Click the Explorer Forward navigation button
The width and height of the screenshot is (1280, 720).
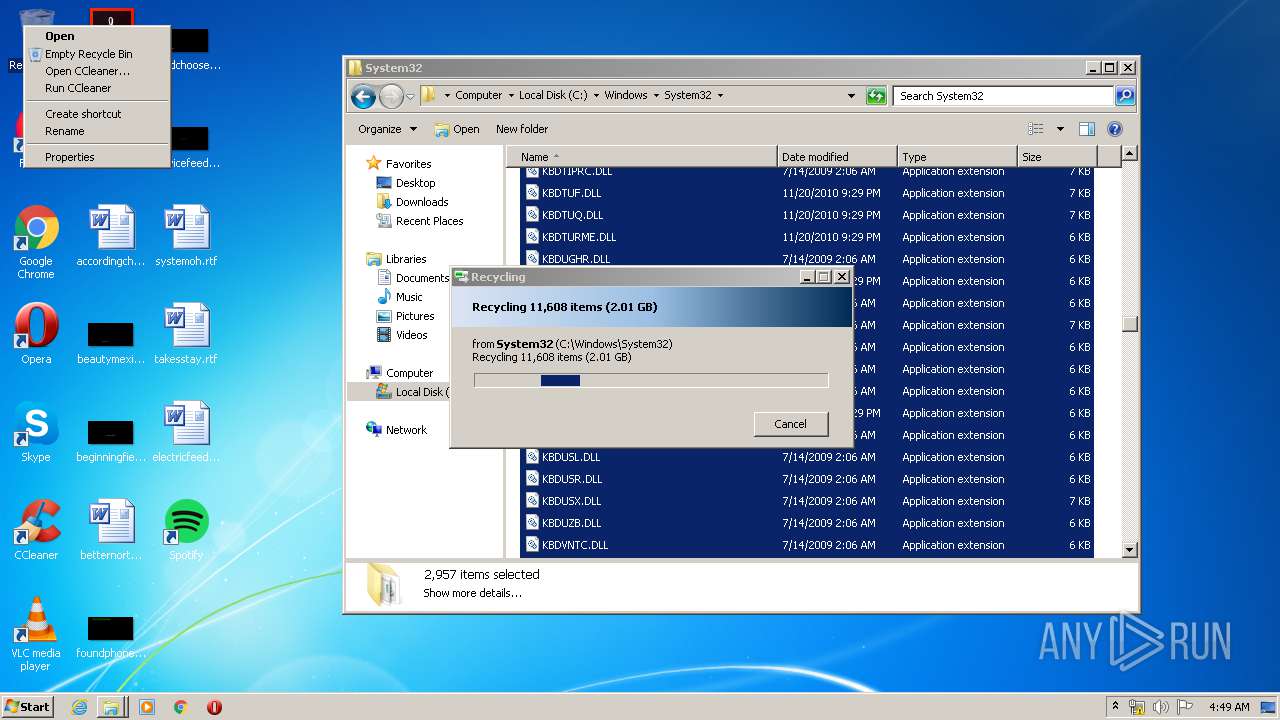point(391,96)
